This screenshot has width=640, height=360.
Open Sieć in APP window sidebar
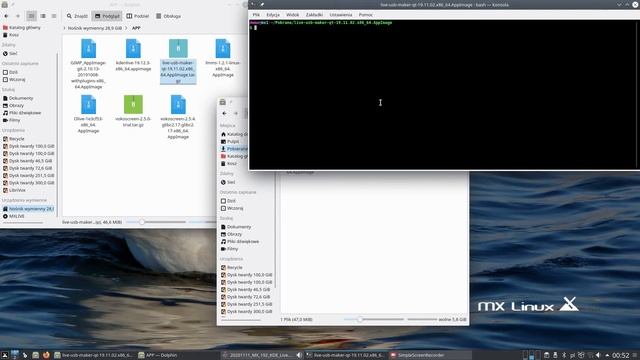(x=10, y=53)
